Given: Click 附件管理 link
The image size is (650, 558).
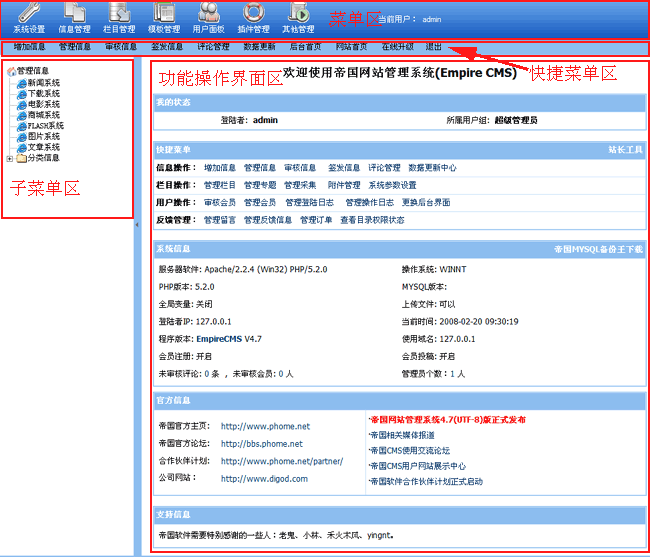Looking at the screenshot, I should click(344, 186).
